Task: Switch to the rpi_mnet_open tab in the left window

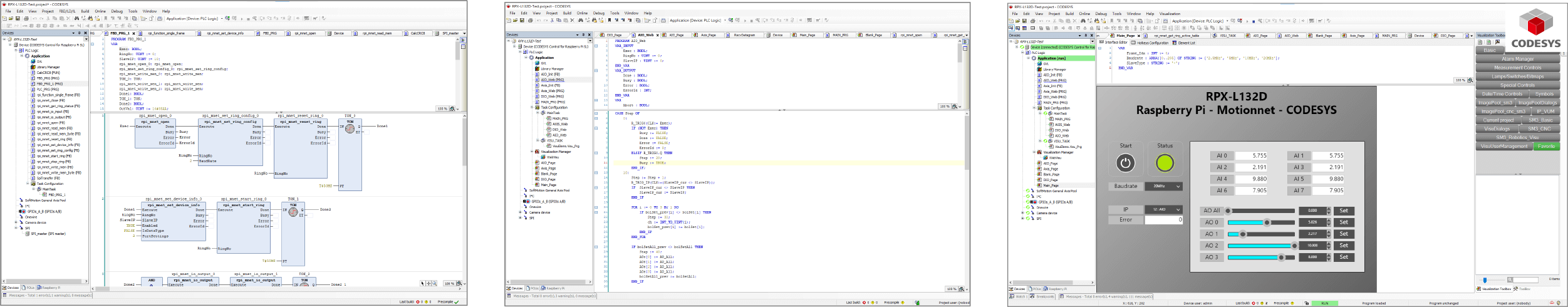Action: 306,33
